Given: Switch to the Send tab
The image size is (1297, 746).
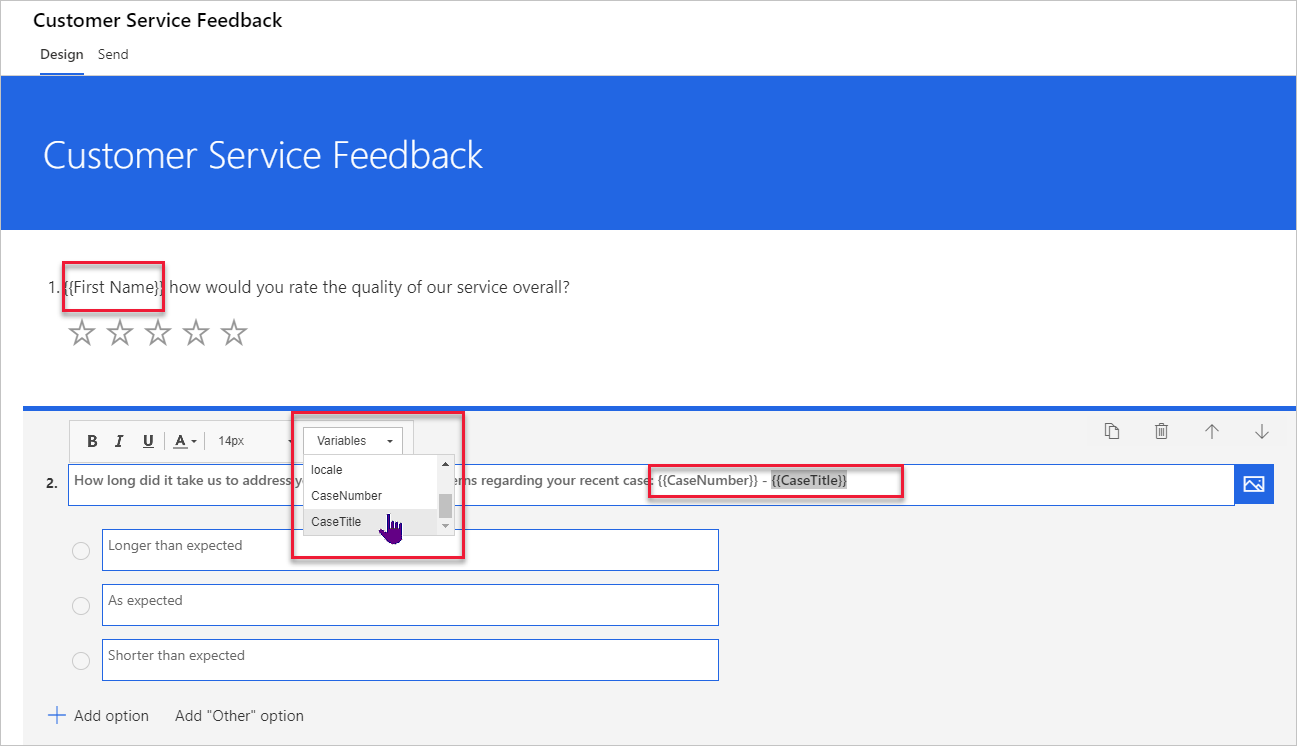Looking at the screenshot, I should pos(113,54).
